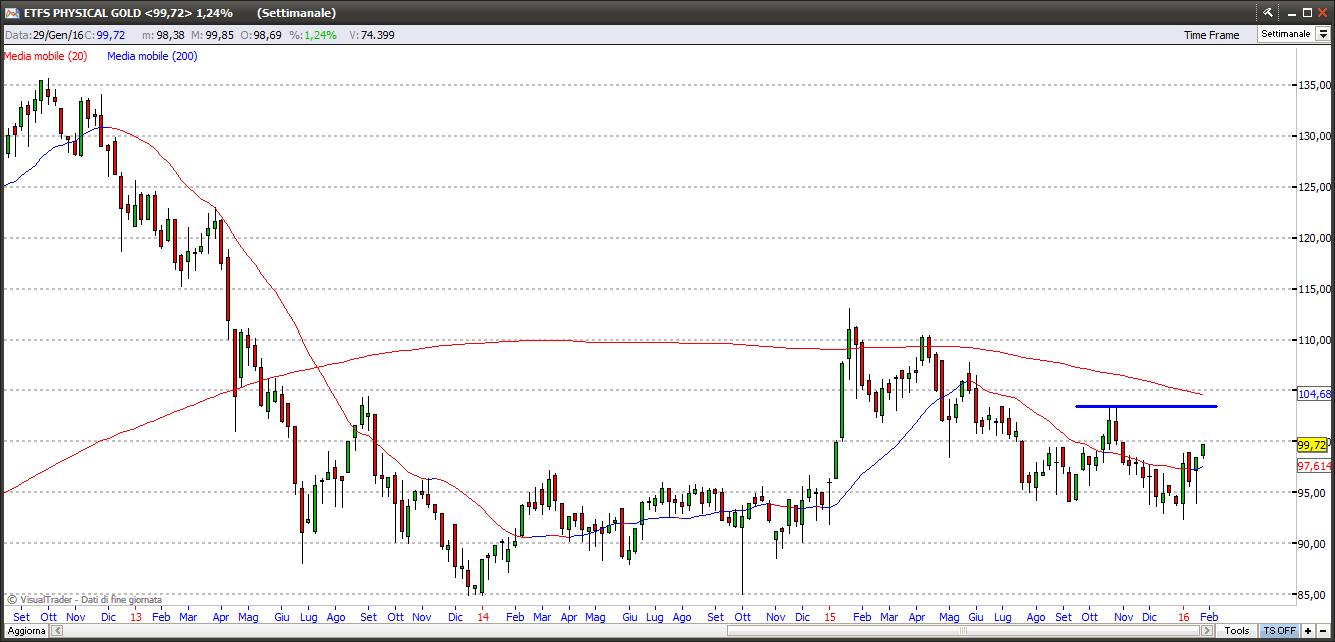Open the Tools button

1237,631
